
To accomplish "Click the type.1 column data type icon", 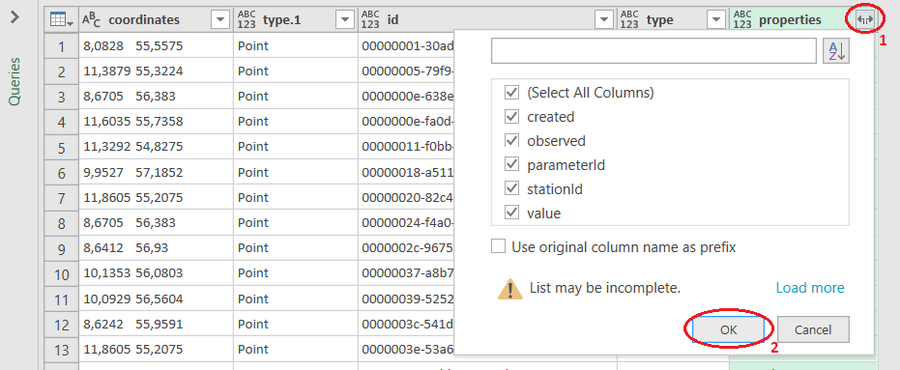I will [247, 20].
